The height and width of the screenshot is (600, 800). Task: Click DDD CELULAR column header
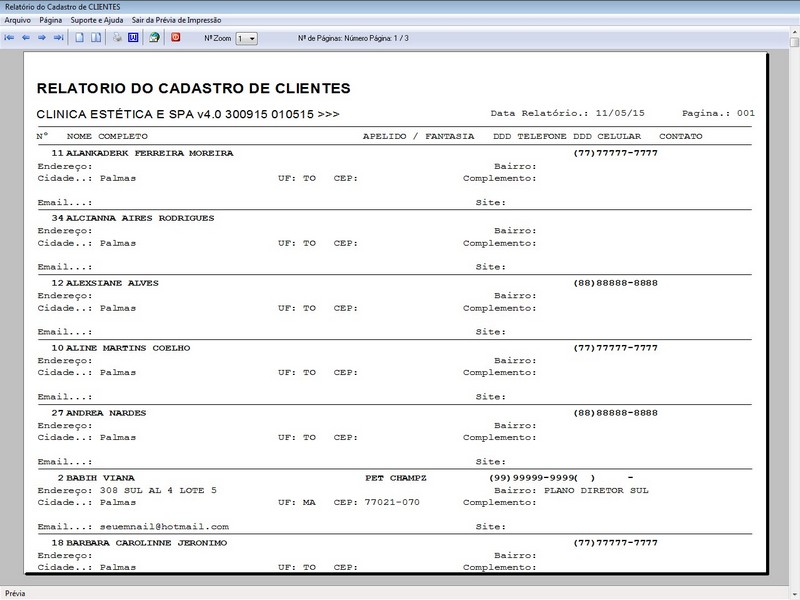[607, 136]
